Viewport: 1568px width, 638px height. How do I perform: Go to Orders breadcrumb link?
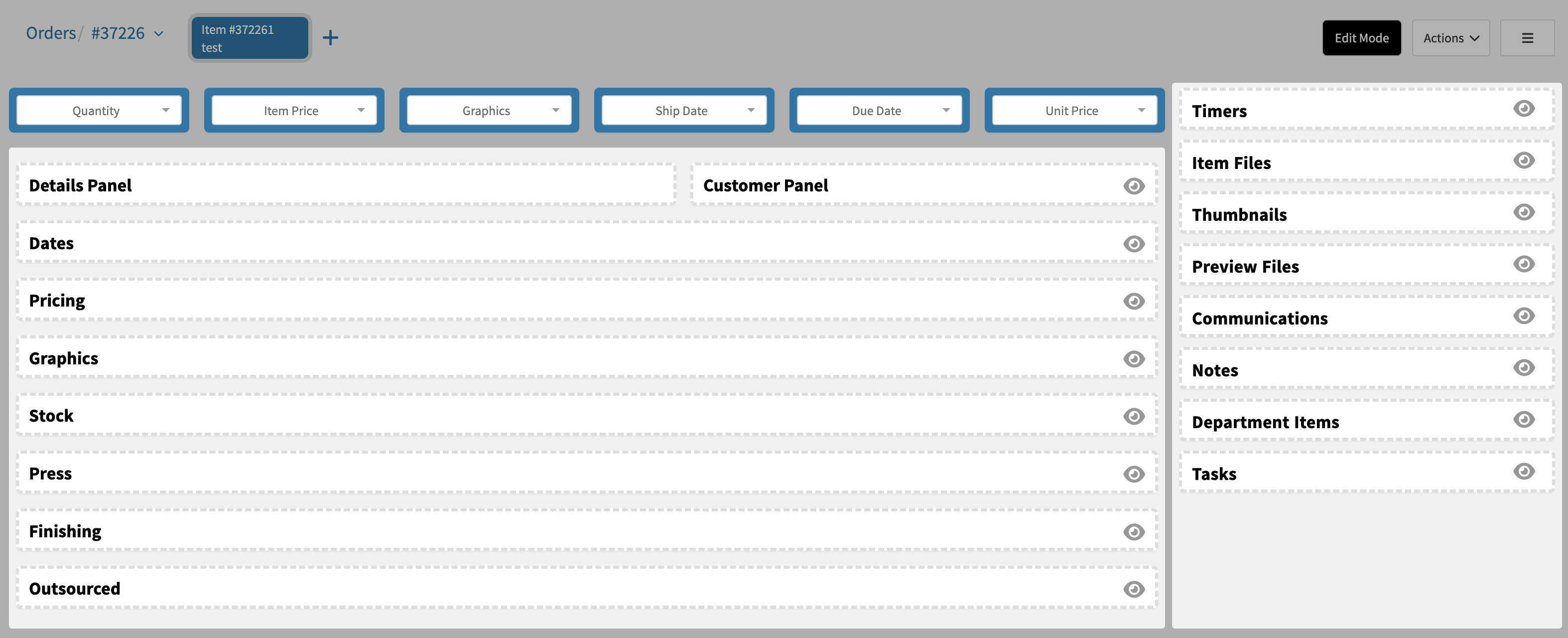tap(50, 33)
